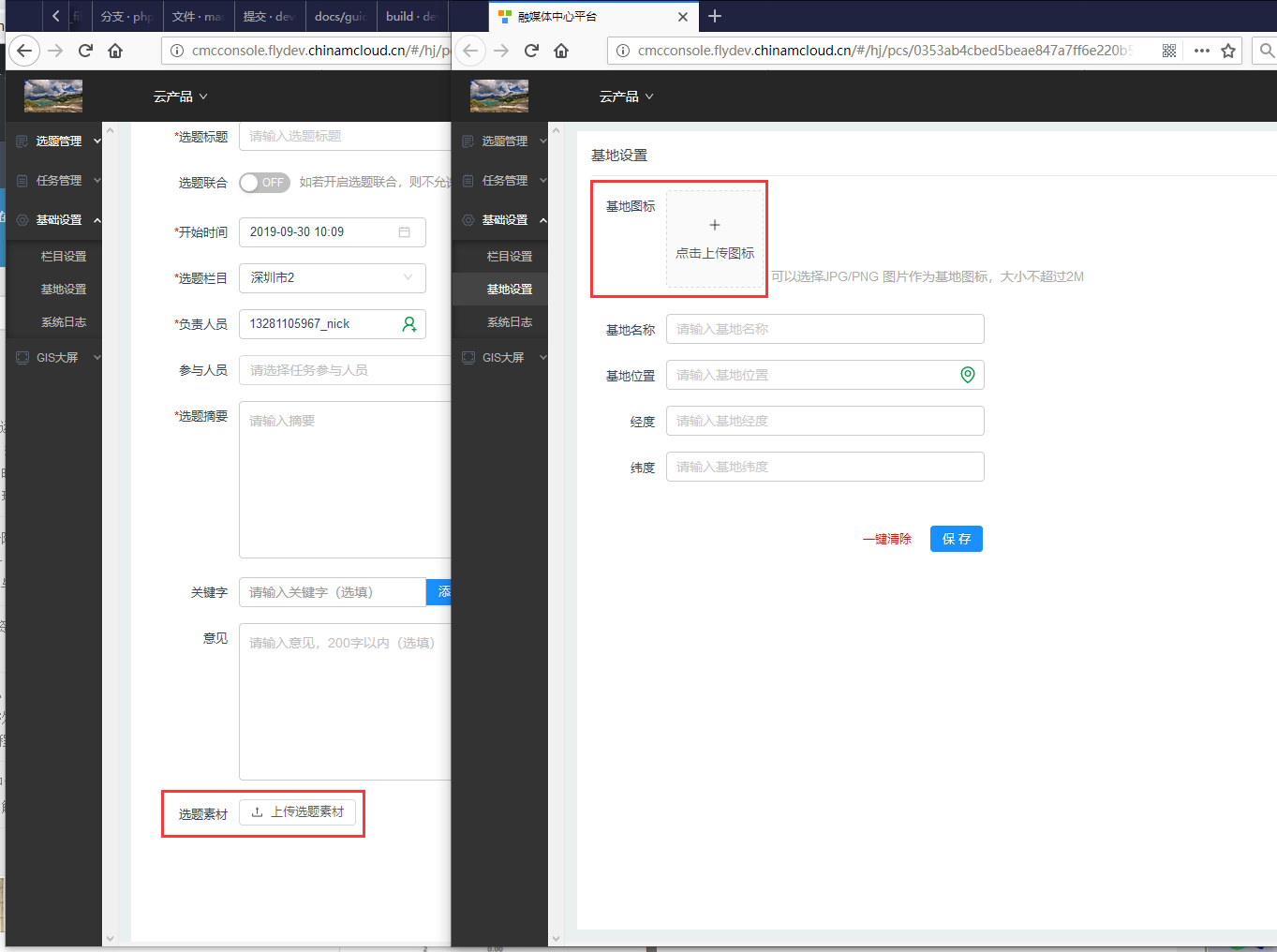Go back in the right browser window
This screenshot has width=1277, height=952.
pos(470,51)
